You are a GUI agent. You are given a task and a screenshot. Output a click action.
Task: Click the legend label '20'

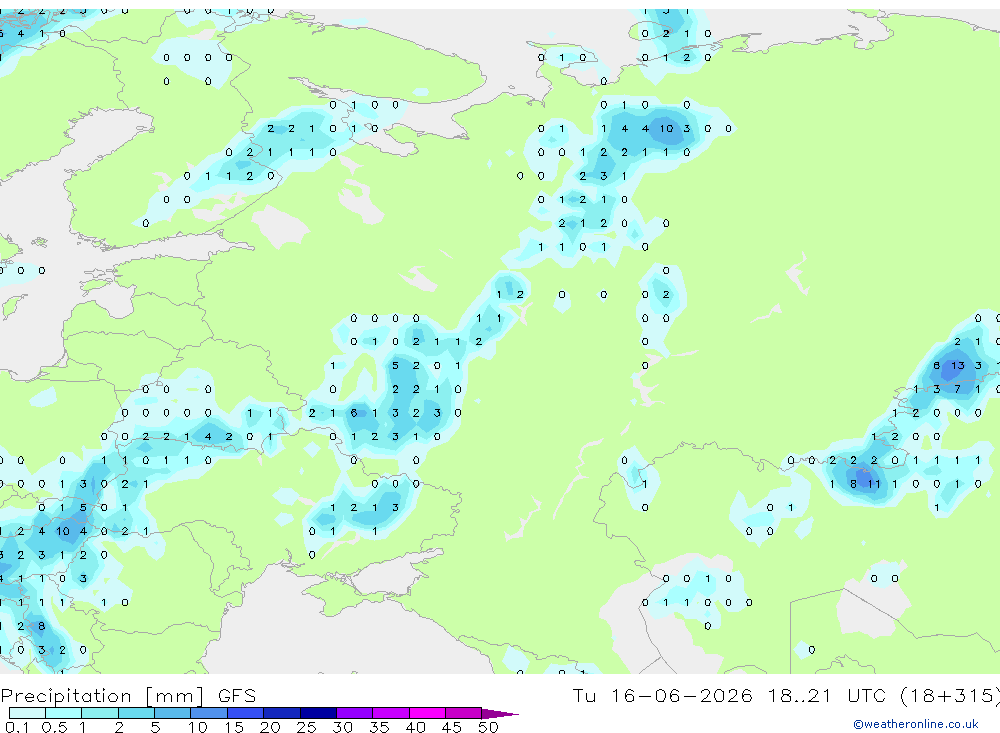pos(270,727)
